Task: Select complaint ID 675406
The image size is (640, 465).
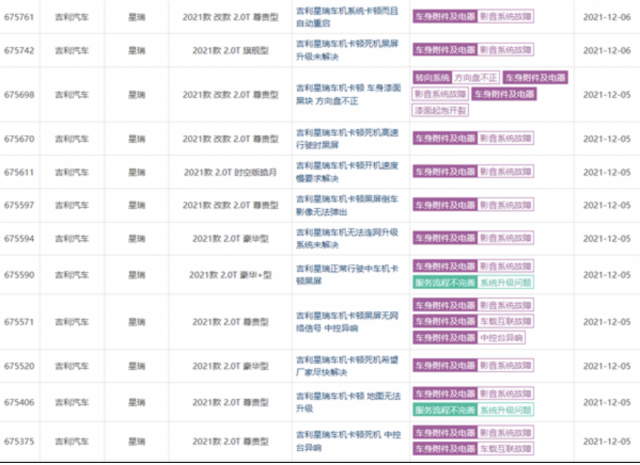Action: [x=19, y=402]
